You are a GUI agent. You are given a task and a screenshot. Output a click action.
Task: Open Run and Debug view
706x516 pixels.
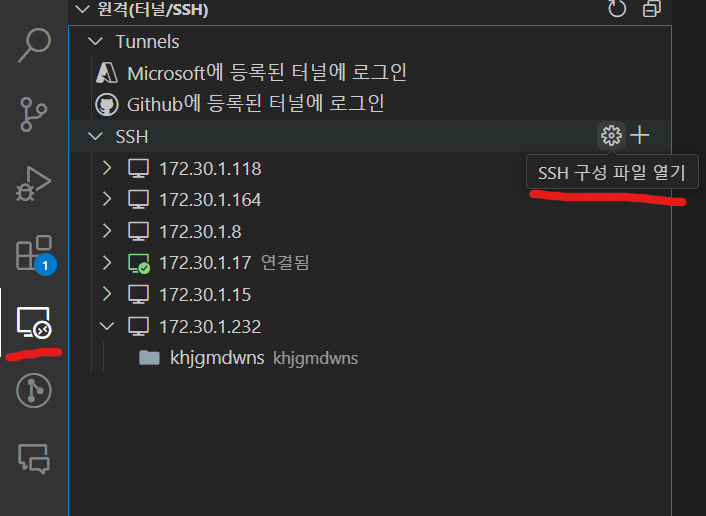(x=33, y=184)
